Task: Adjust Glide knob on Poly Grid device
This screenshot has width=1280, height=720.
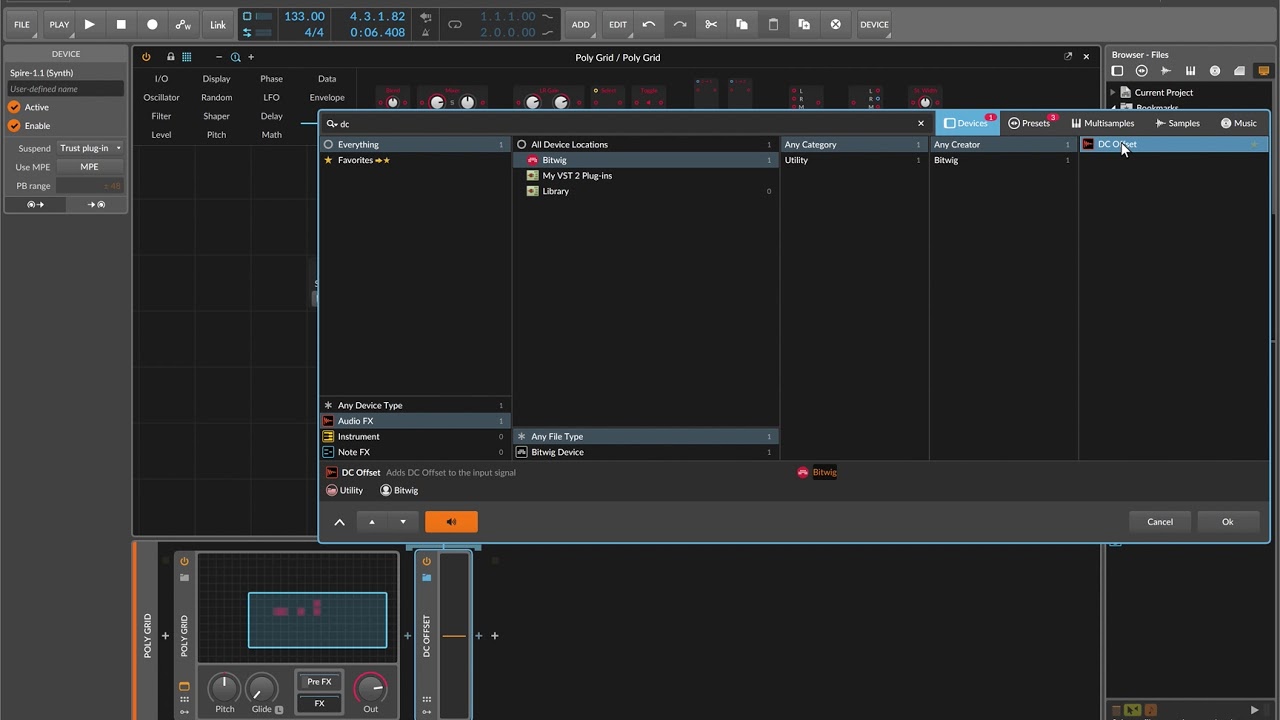Action: pos(261,688)
